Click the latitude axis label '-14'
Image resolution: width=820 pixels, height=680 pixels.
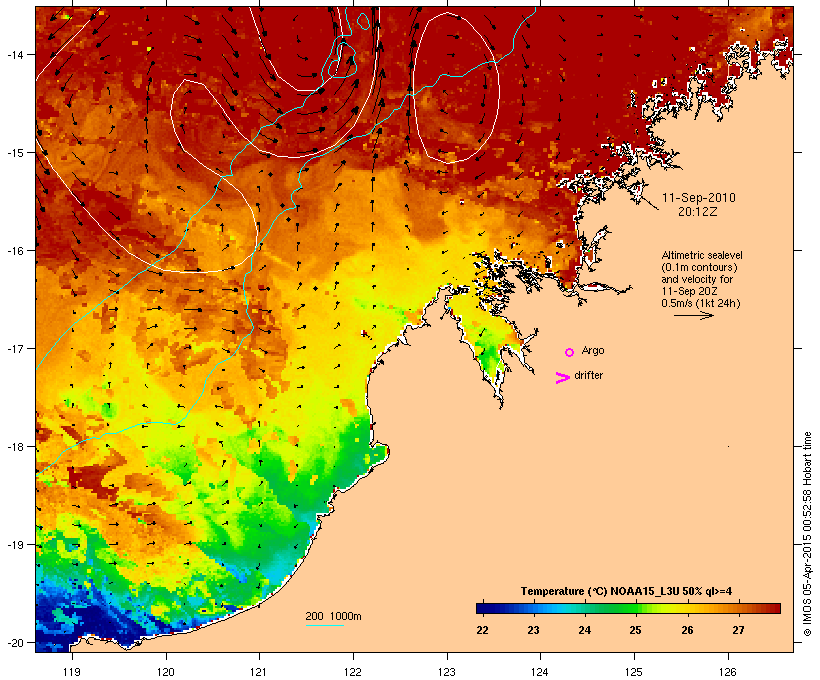click(15, 54)
